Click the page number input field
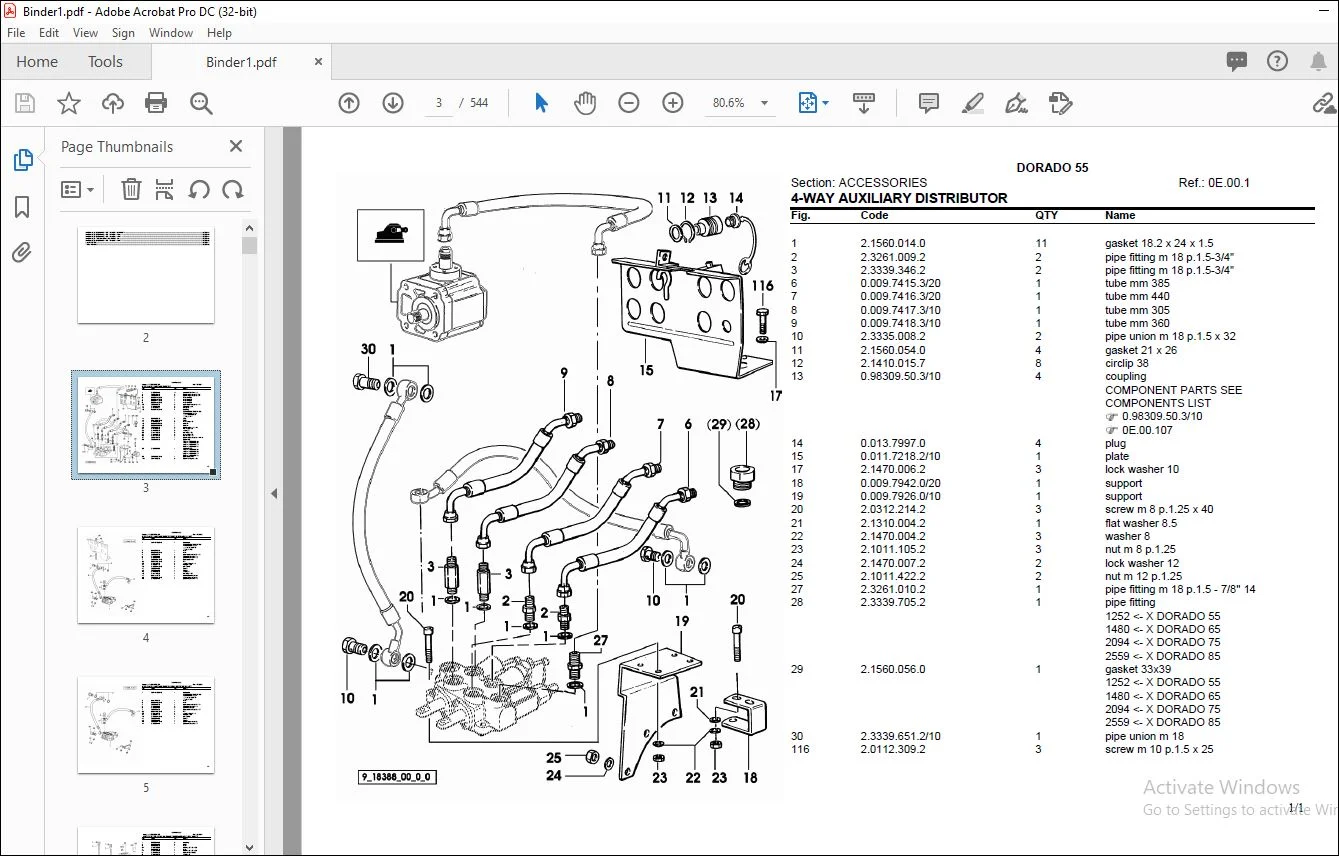Viewport: 1339px width, 856px height. (x=439, y=103)
